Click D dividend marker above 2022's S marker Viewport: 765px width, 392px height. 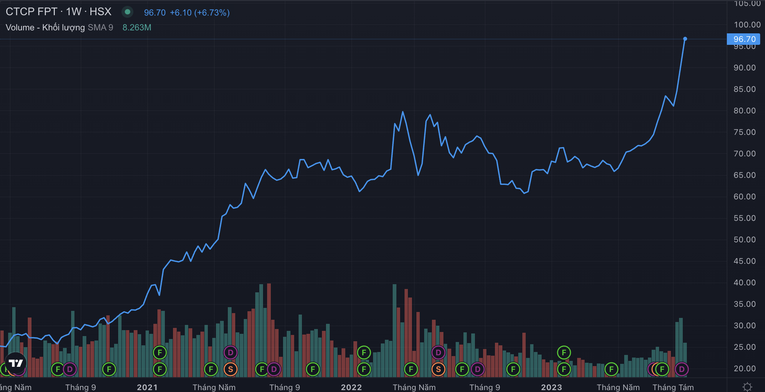point(438,351)
